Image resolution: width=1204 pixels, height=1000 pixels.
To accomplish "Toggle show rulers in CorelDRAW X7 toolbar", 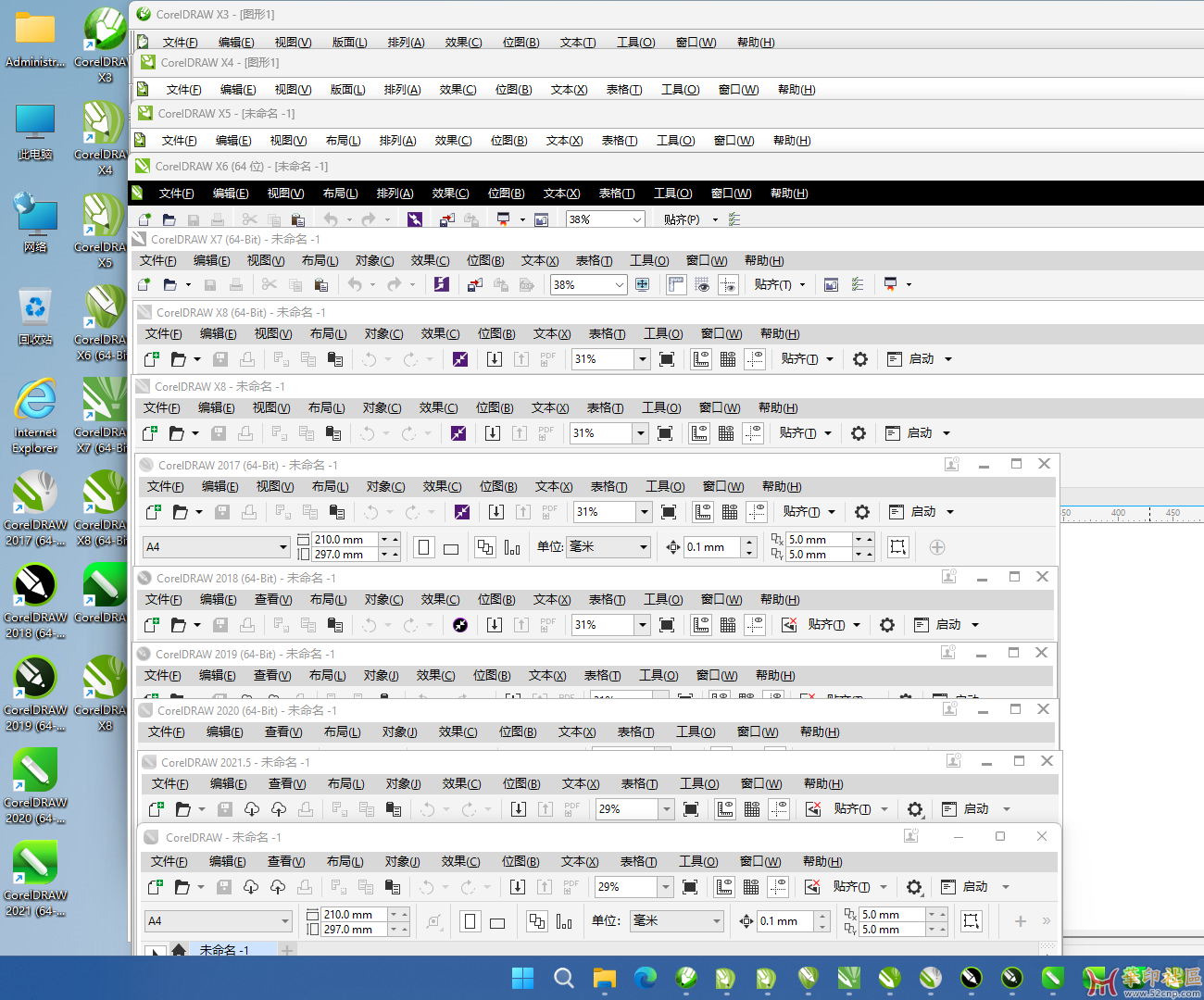I will (x=677, y=285).
